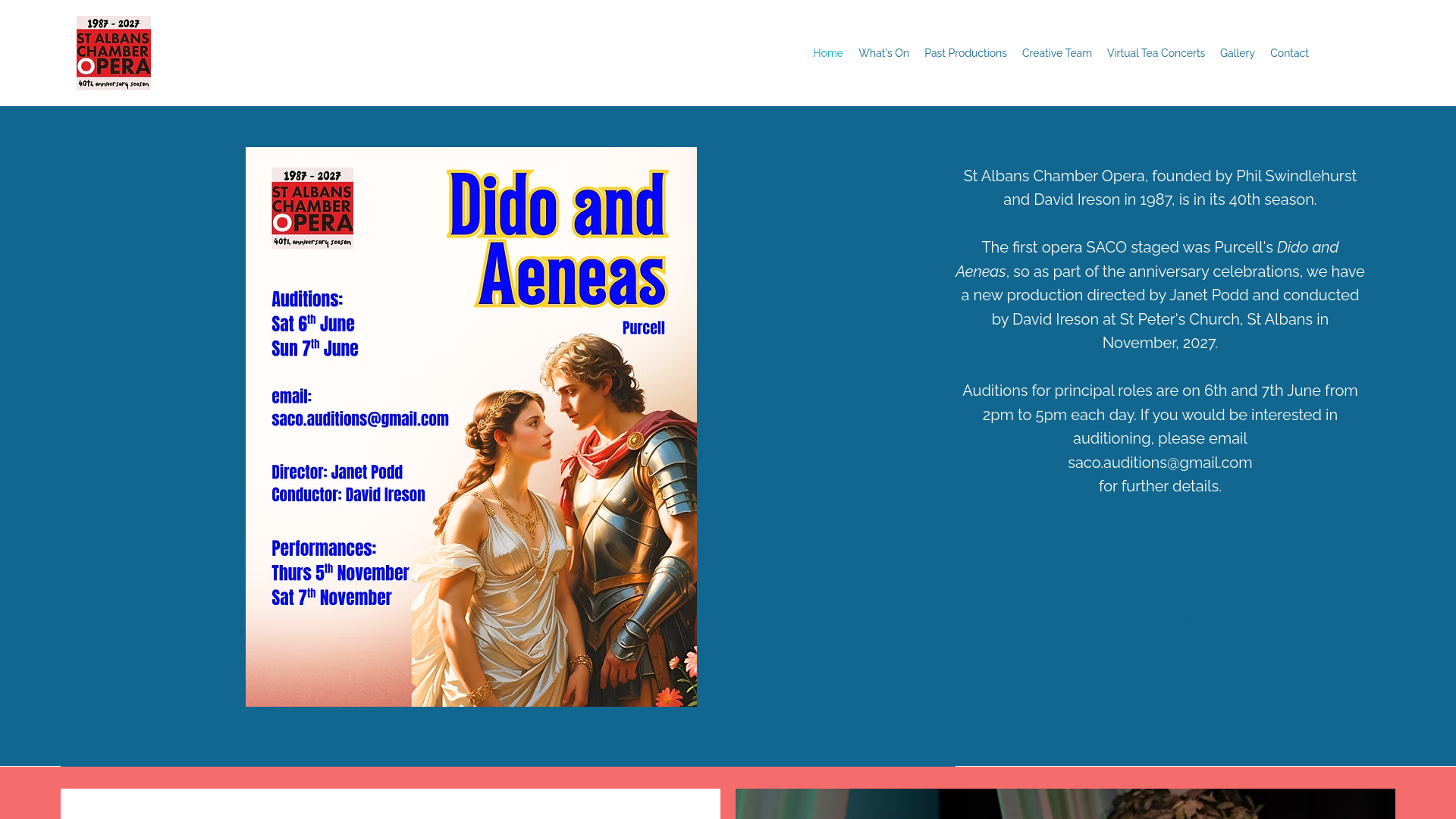
Task: Click the 'Purcell' label on the poster
Action: (x=644, y=328)
